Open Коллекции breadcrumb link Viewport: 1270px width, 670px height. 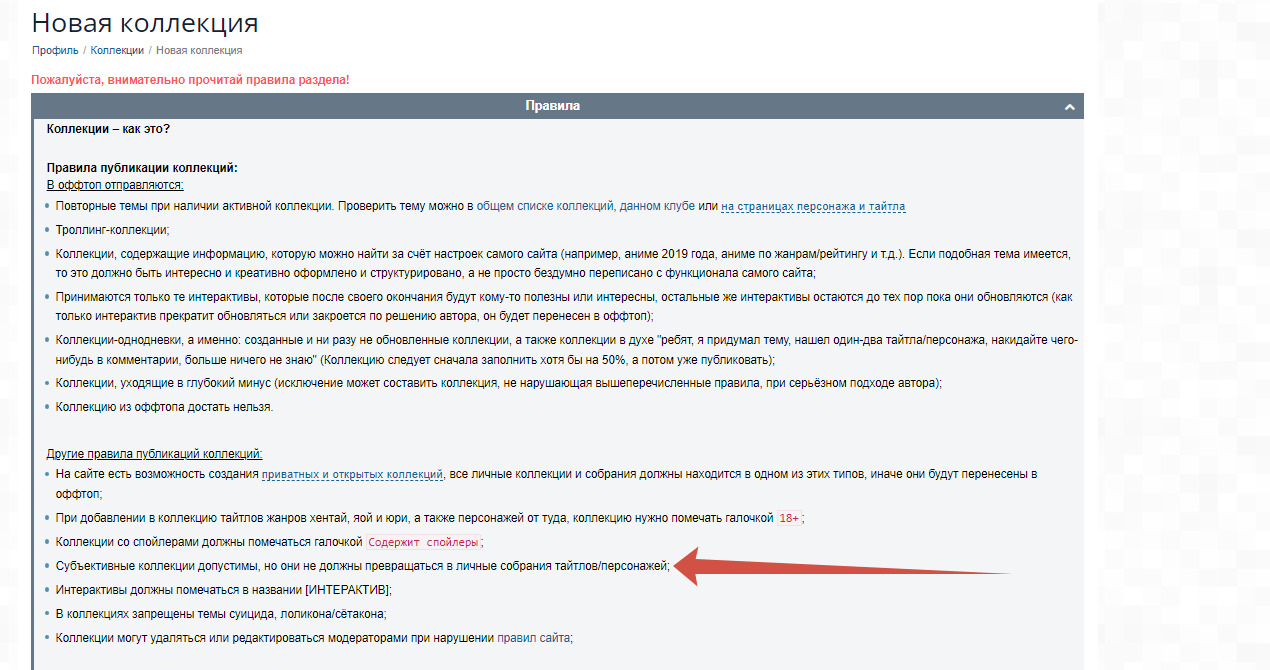pyautogui.click(x=117, y=50)
